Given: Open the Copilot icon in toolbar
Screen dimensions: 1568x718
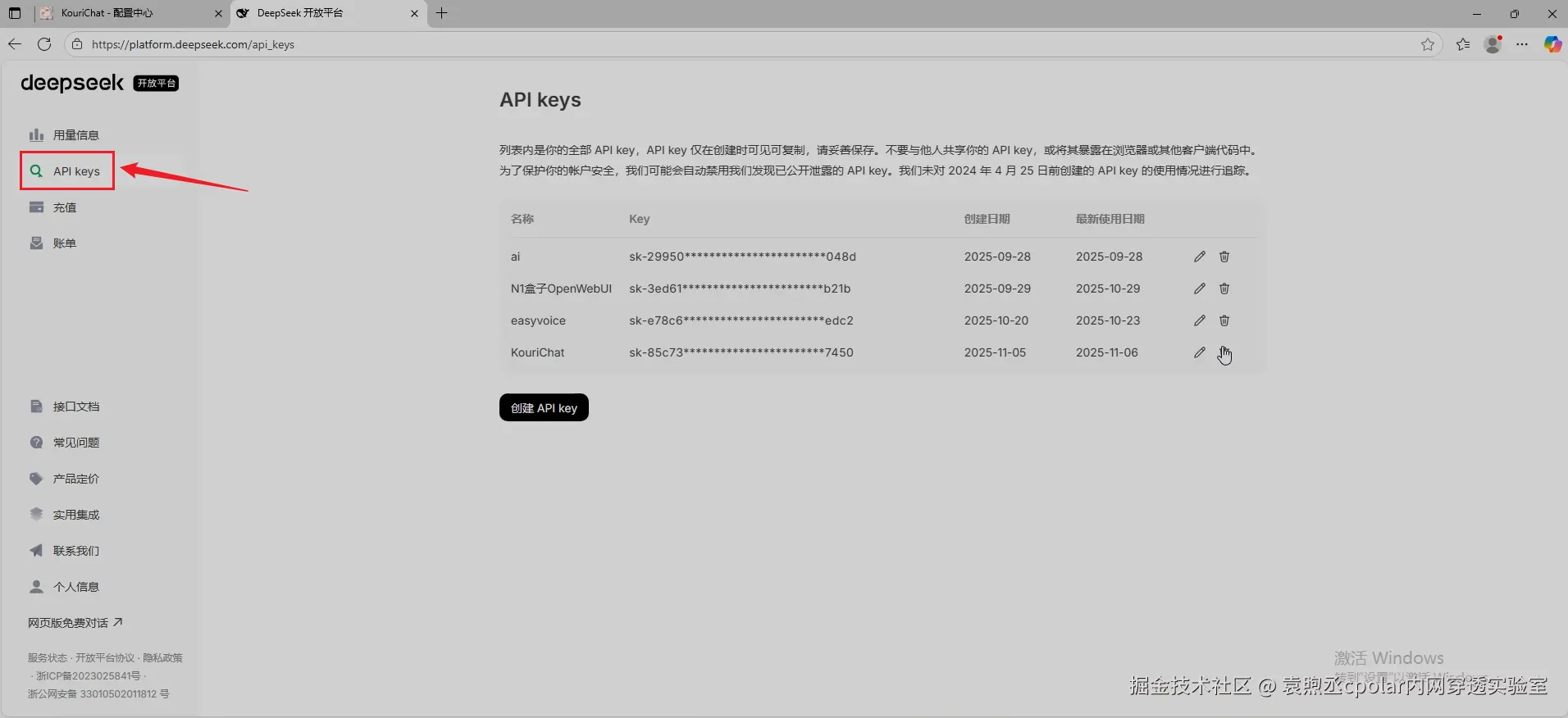Looking at the screenshot, I should (x=1552, y=44).
